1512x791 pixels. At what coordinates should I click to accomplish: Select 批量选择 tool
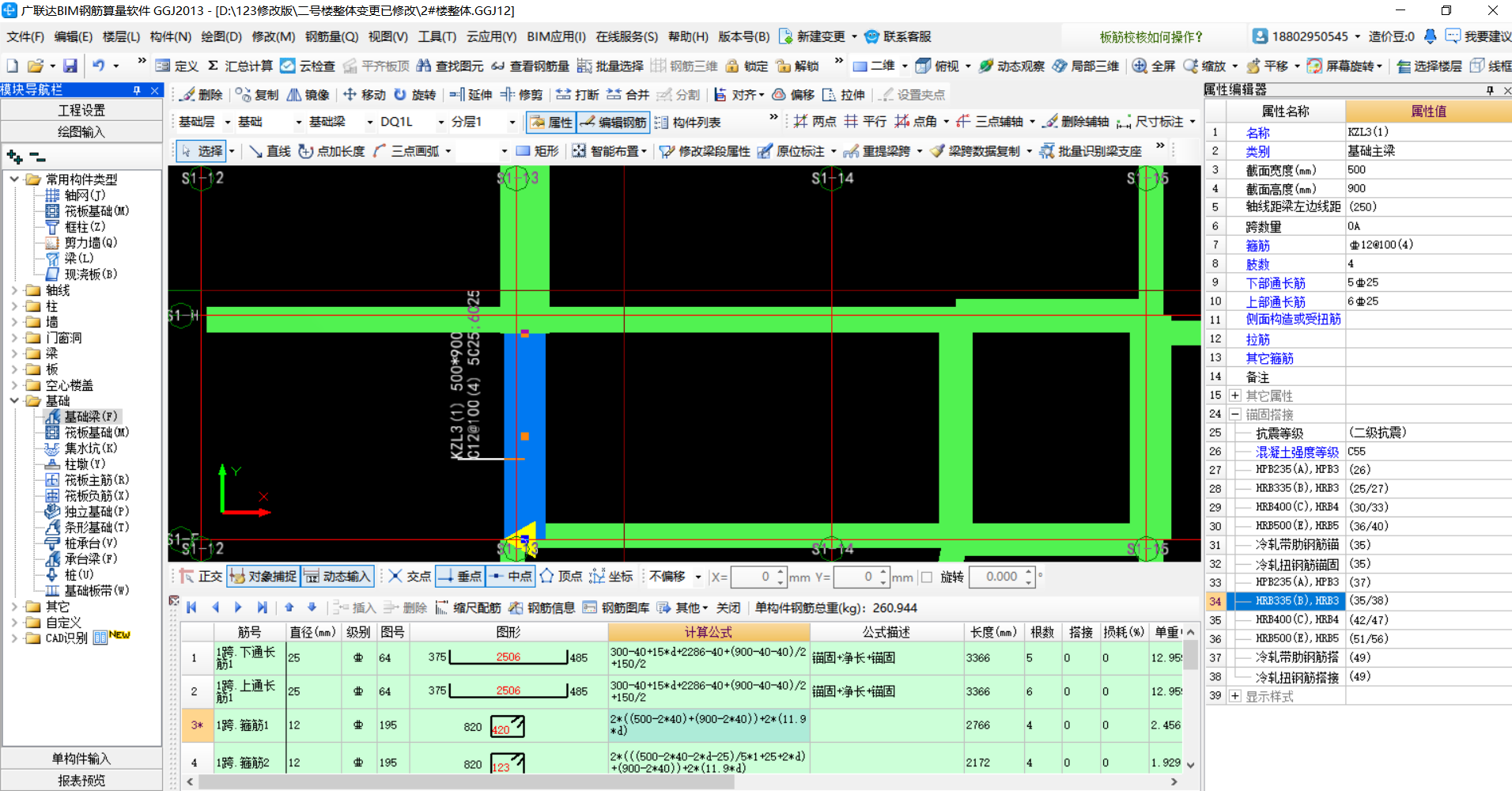point(610,66)
